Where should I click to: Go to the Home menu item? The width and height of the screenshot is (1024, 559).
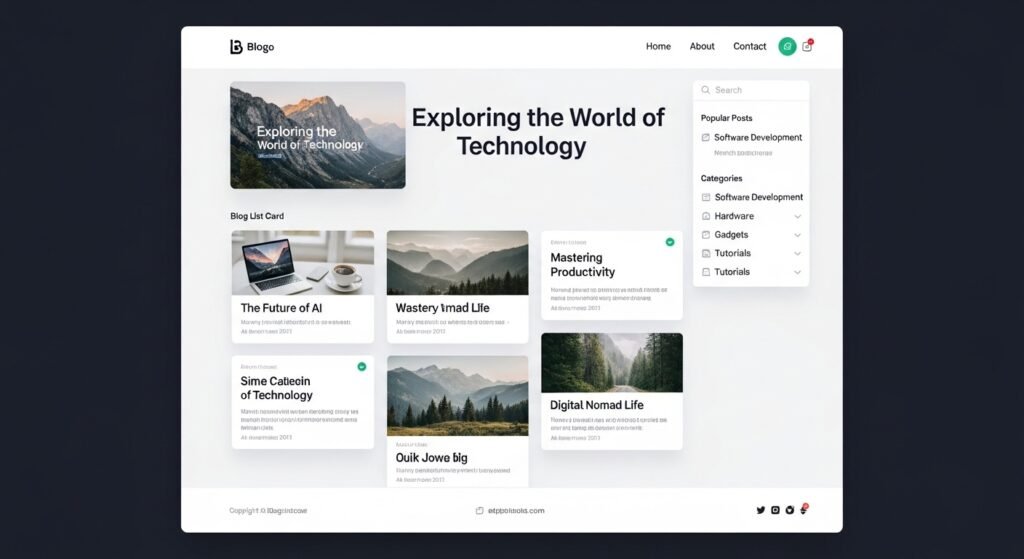658,47
